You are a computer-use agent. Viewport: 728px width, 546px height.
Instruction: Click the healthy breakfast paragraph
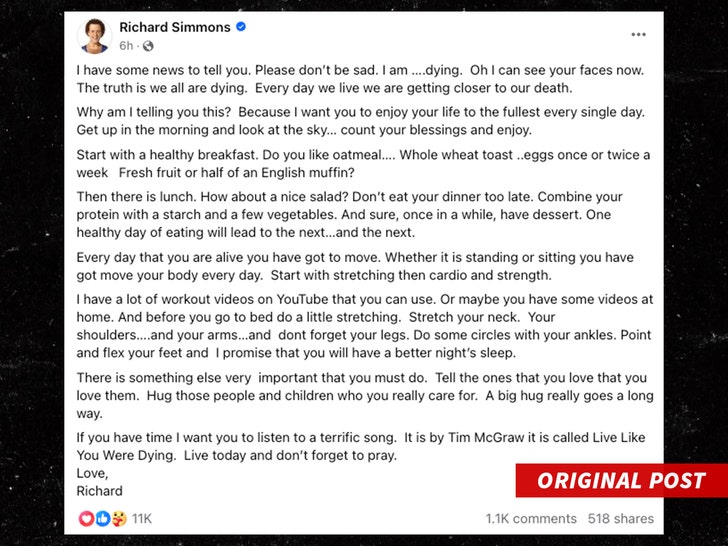click(x=361, y=163)
